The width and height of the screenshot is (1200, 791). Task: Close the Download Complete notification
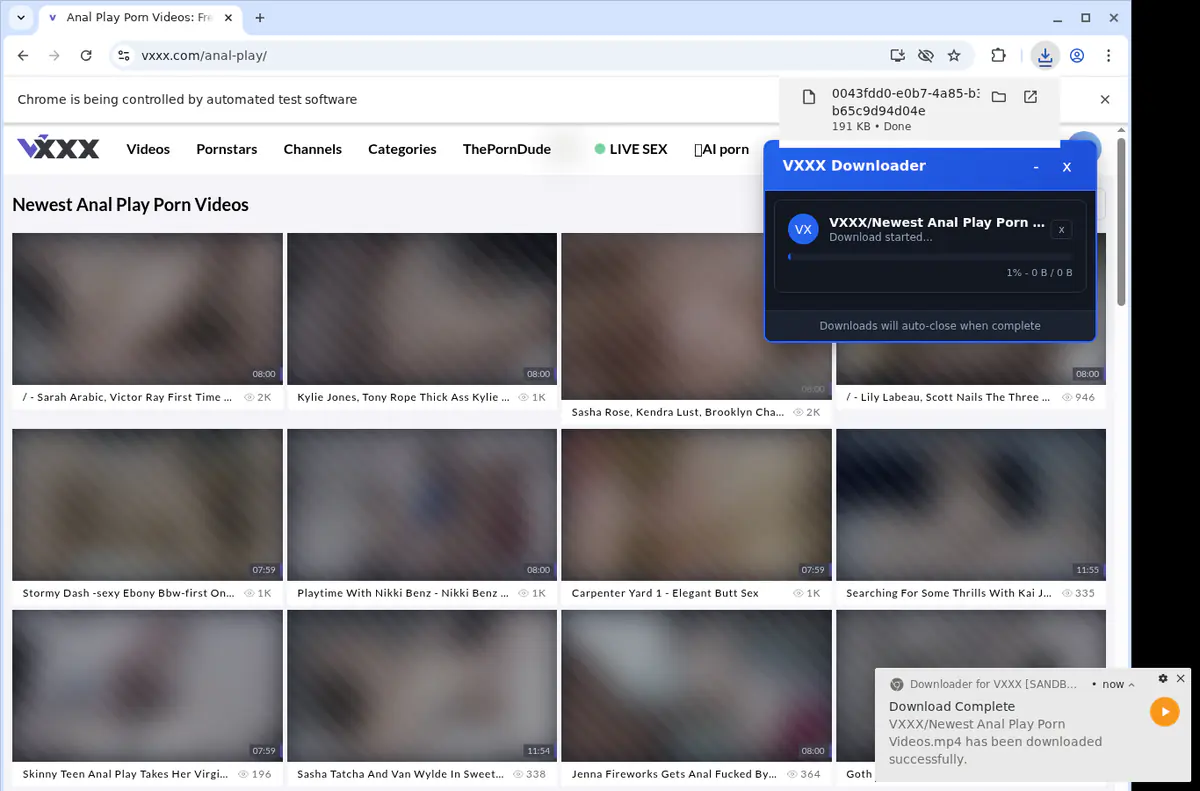[1181, 678]
